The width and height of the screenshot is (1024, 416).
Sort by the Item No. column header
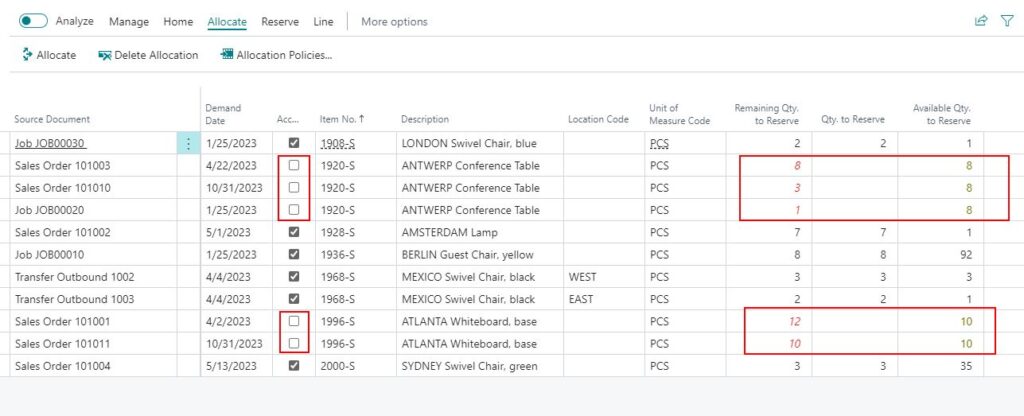click(x=342, y=119)
